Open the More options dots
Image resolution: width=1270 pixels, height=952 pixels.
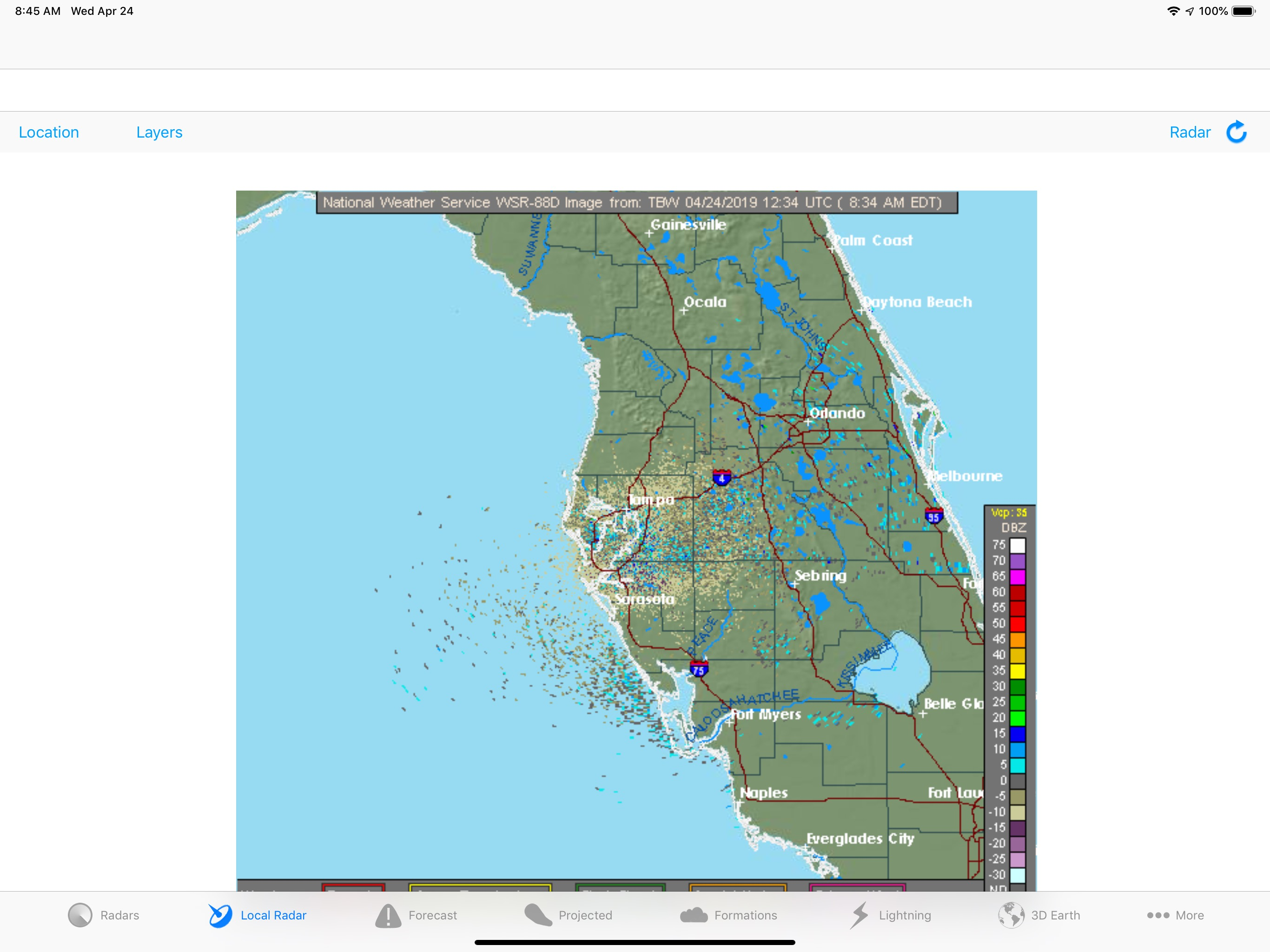click(x=1158, y=915)
